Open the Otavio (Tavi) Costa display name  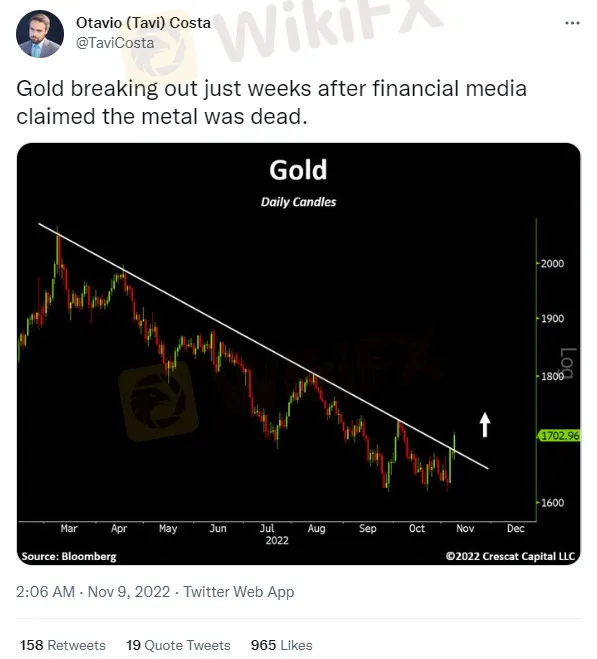click(143, 23)
